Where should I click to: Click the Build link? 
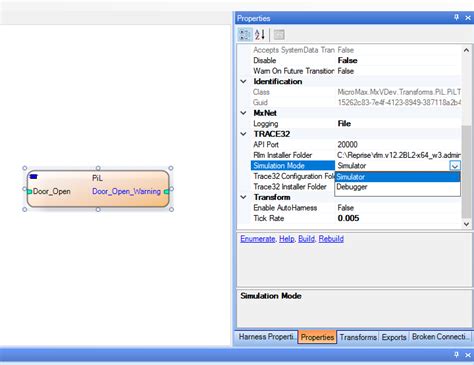[x=306, y=239]
